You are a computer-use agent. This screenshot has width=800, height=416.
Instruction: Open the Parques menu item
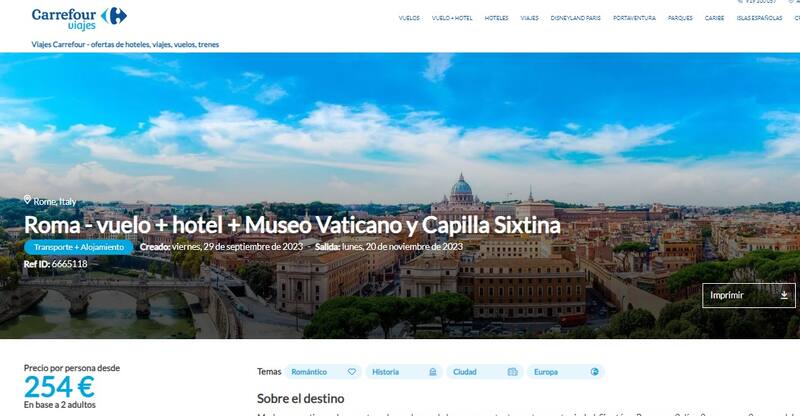click(x=680, y=18)
